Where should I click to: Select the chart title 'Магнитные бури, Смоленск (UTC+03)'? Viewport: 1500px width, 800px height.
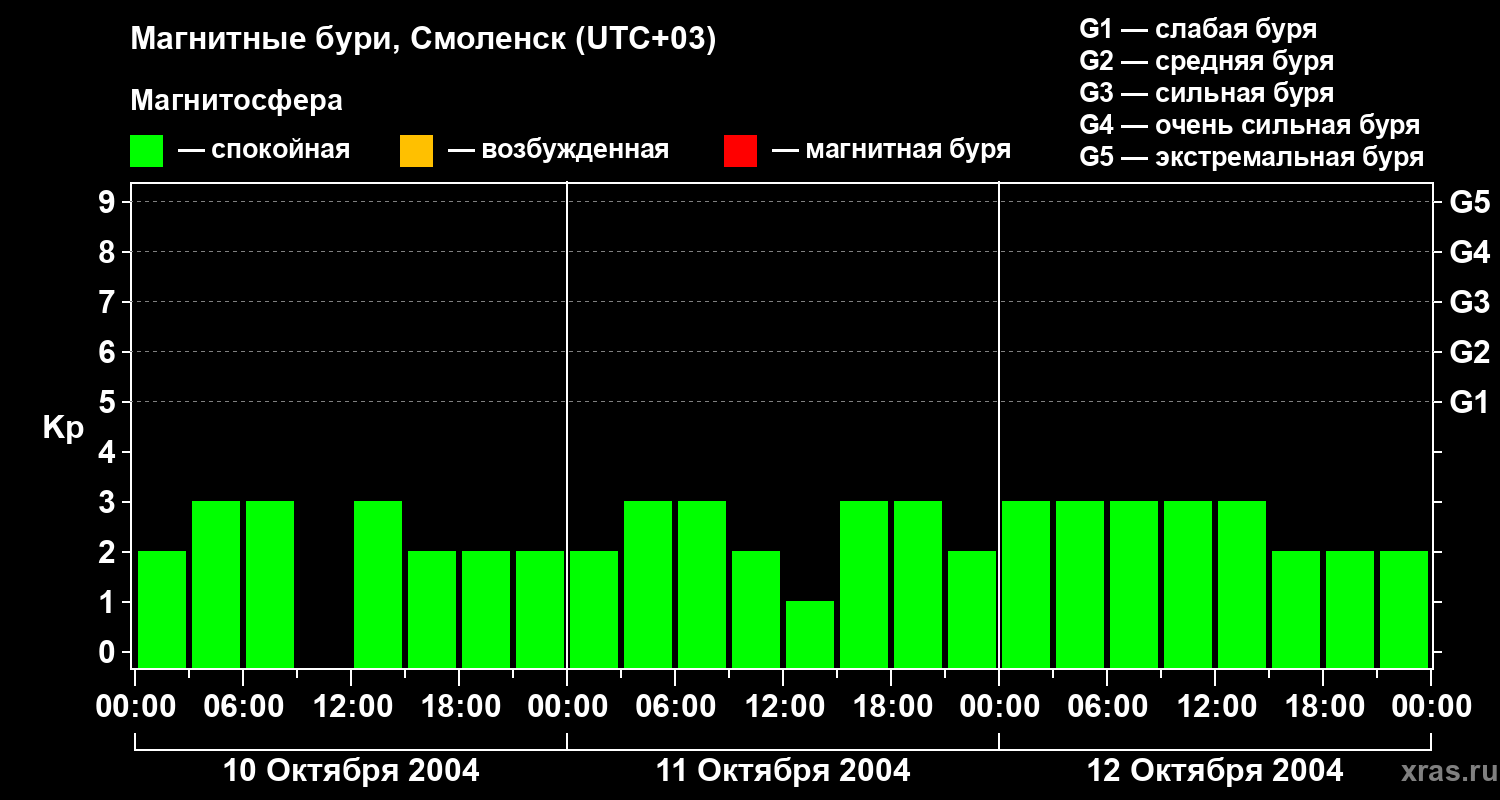[424, 40]
